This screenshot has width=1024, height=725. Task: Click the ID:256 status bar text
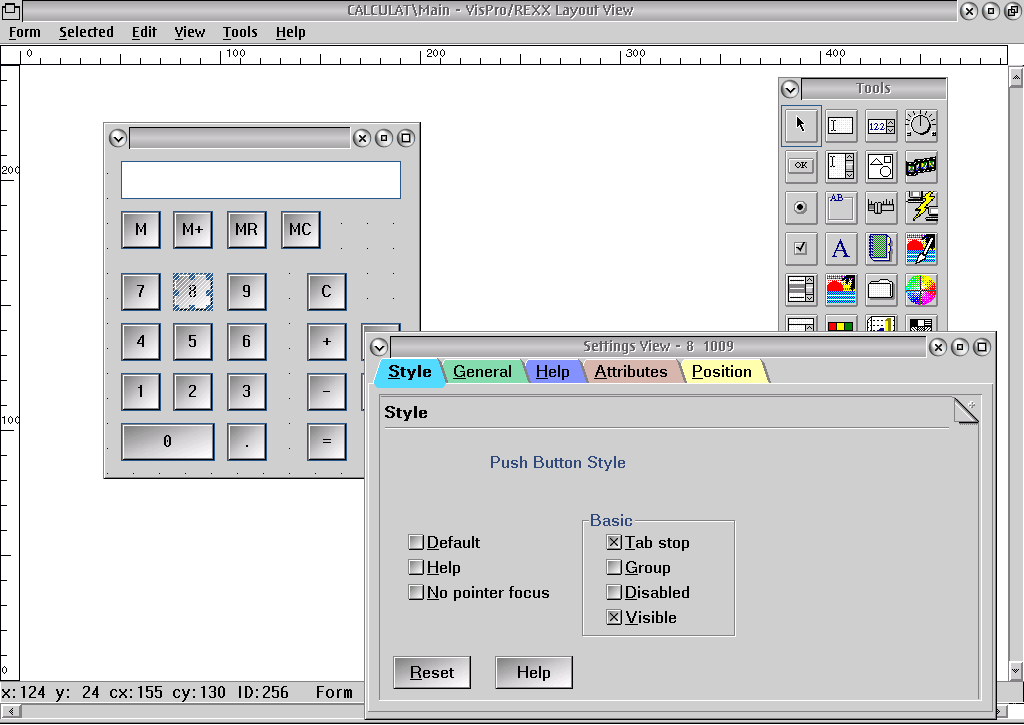(263, 692)
